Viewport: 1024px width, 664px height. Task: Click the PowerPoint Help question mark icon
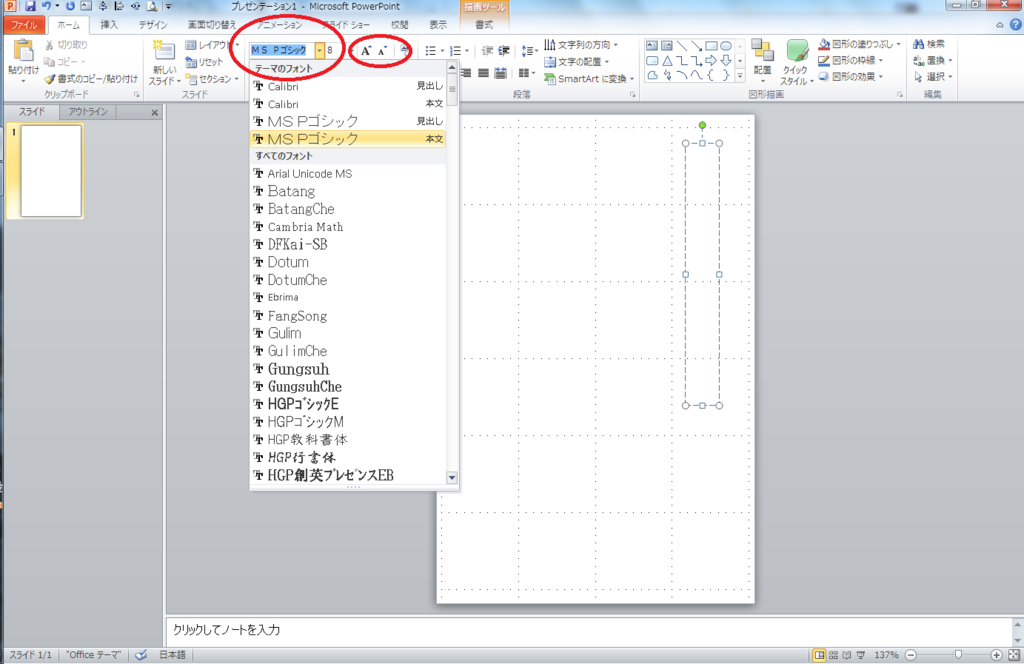pos(1016,25)
